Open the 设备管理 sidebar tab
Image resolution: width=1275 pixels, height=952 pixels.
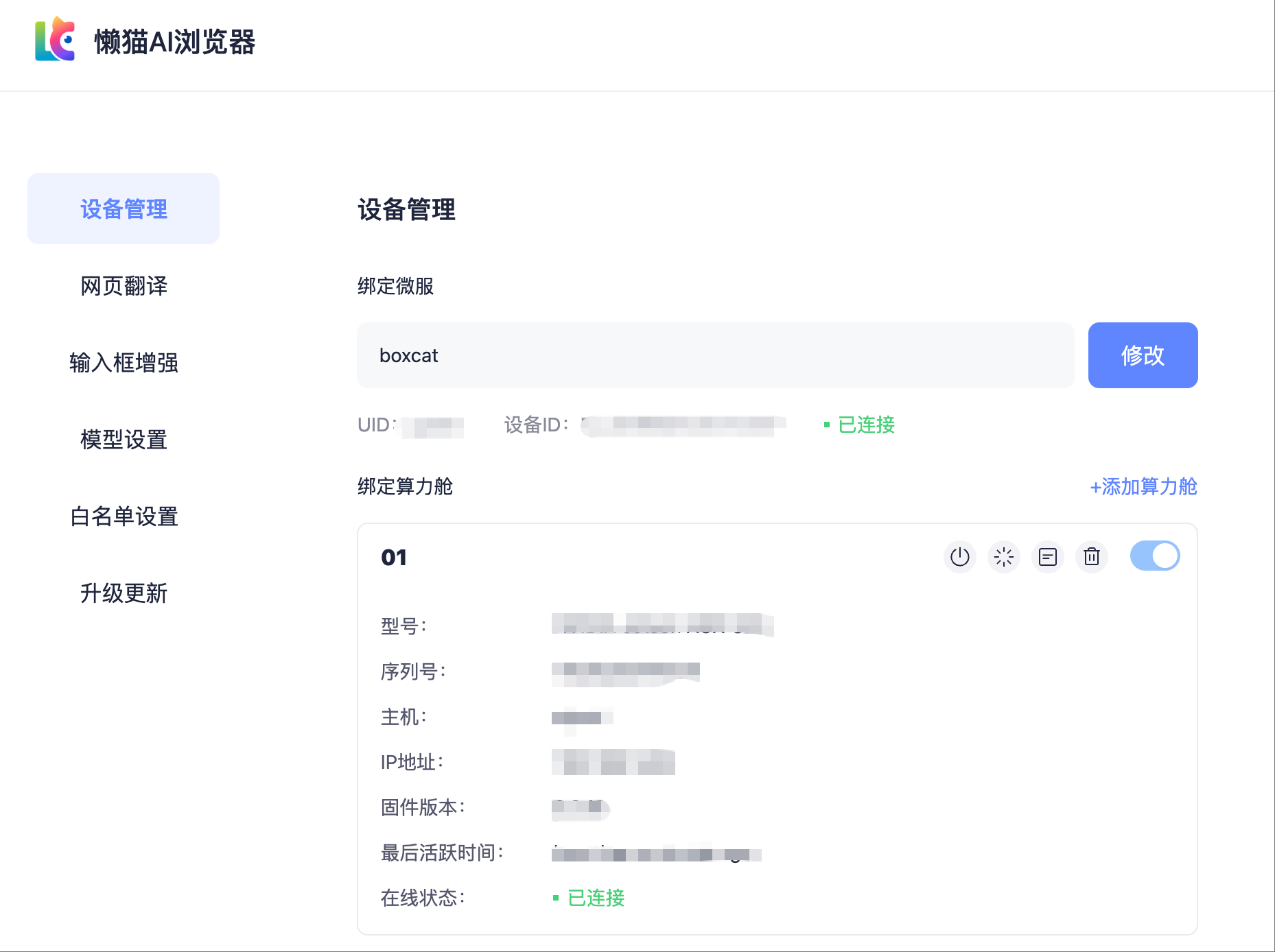pos(124,209)
